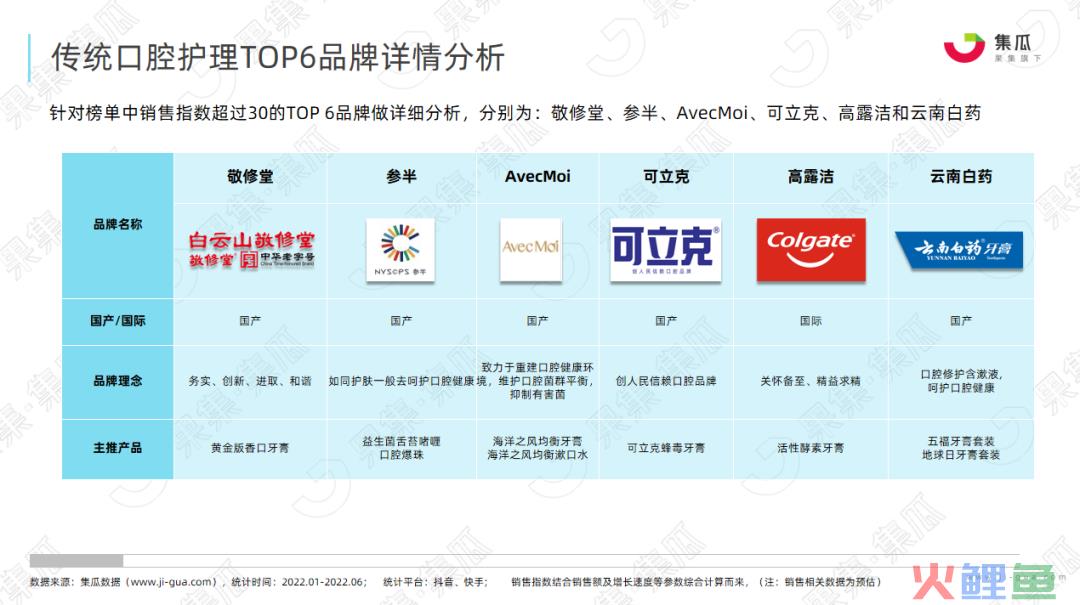The height and width of the screenshot is (605, 1080).
Task: Click the 创人民信赖口腔品牌 cell
Action: (x=666, y=381)
